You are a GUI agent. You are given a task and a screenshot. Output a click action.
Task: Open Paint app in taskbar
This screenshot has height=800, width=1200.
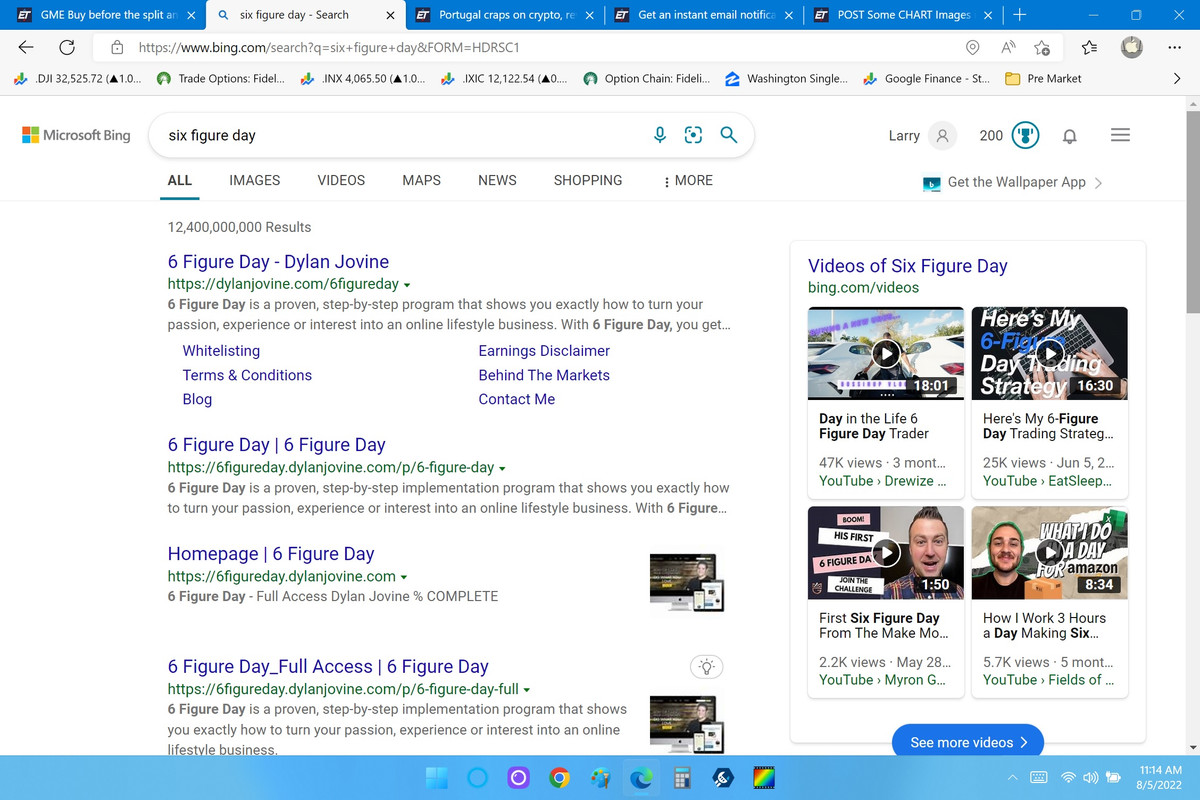coord(599,777)
